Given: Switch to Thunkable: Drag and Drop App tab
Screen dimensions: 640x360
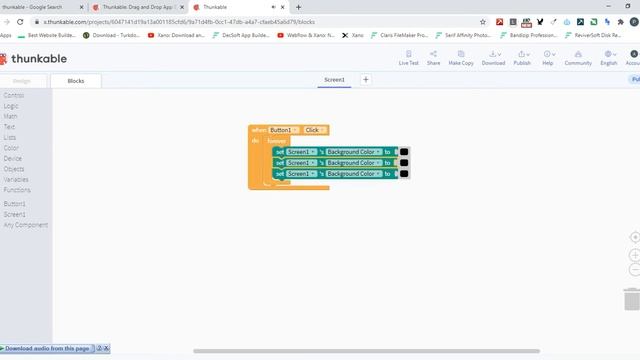Looking at the screenshot, I should pos(138,7).
